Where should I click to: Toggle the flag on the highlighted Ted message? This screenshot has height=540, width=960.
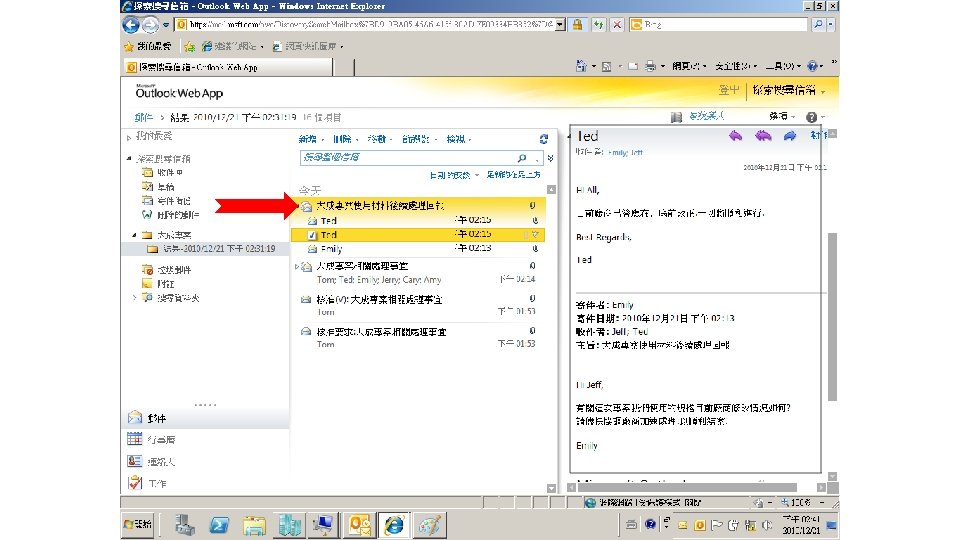point(535,234)
